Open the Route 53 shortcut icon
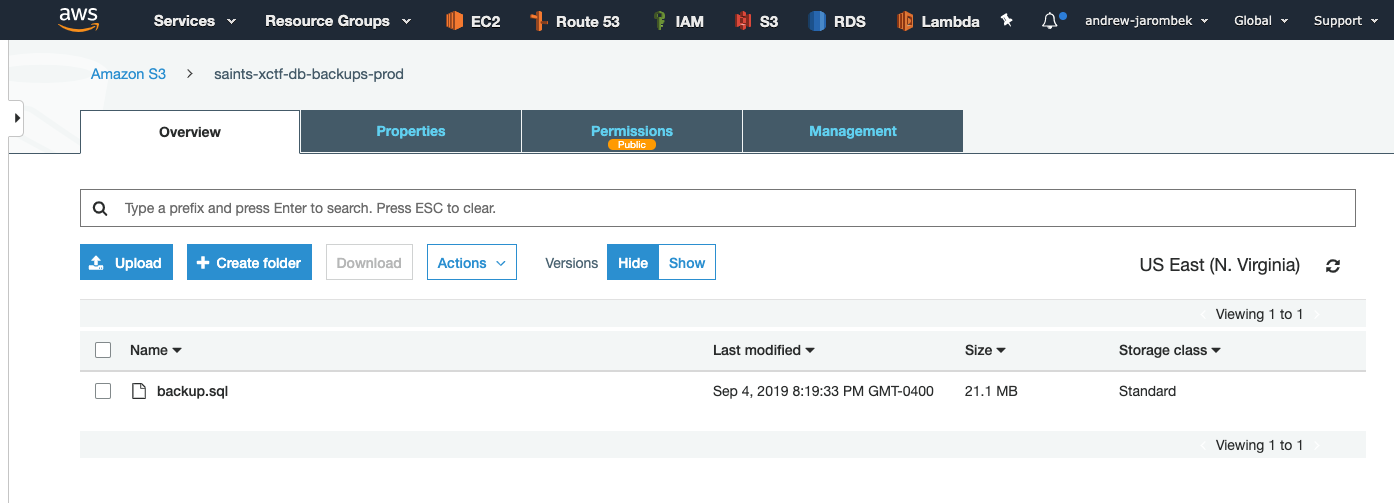Viewport: 1394px width, 503px height. [540, 21]
